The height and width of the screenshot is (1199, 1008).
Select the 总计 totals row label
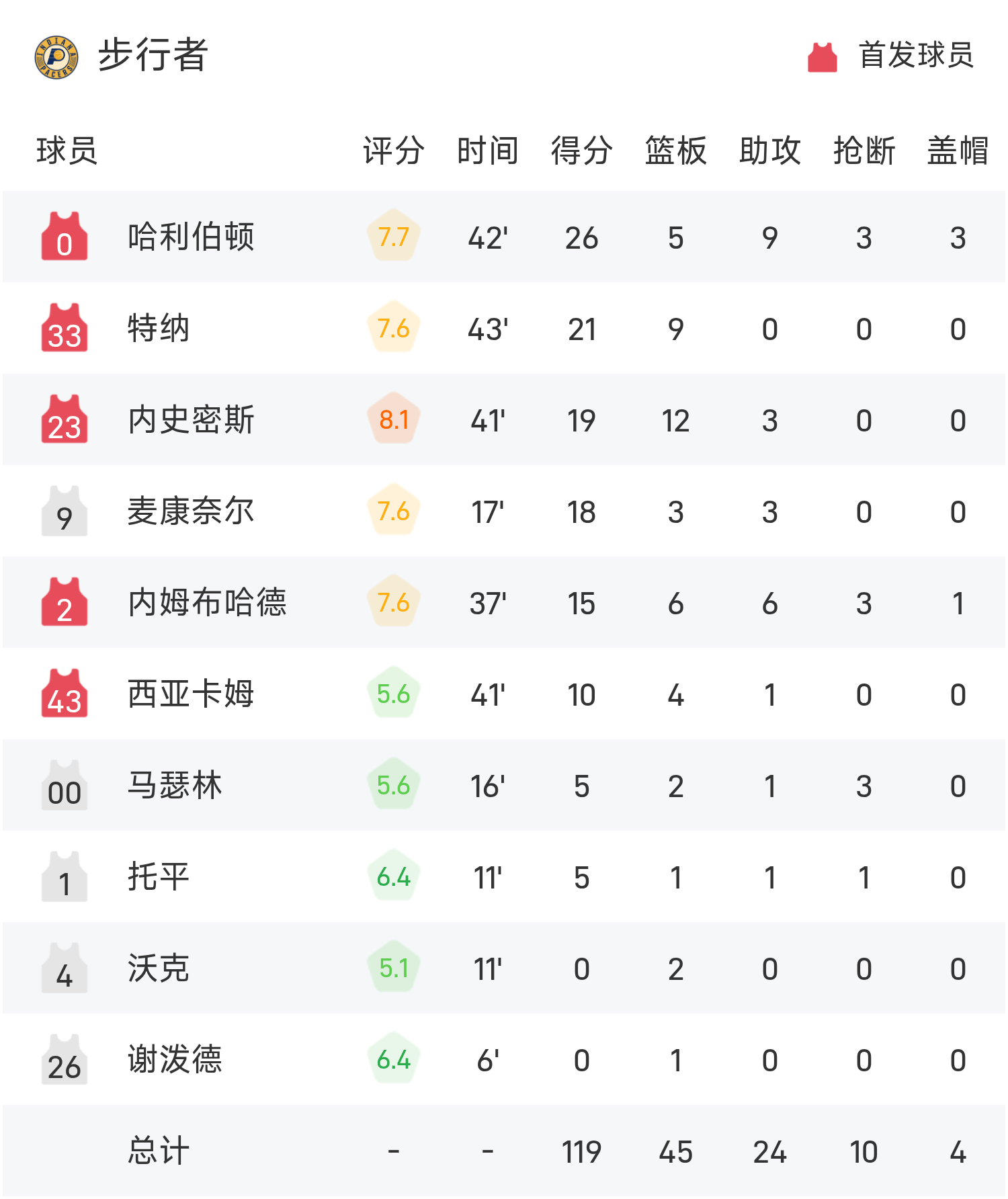pyautogui.click(x=159, y=1151)
